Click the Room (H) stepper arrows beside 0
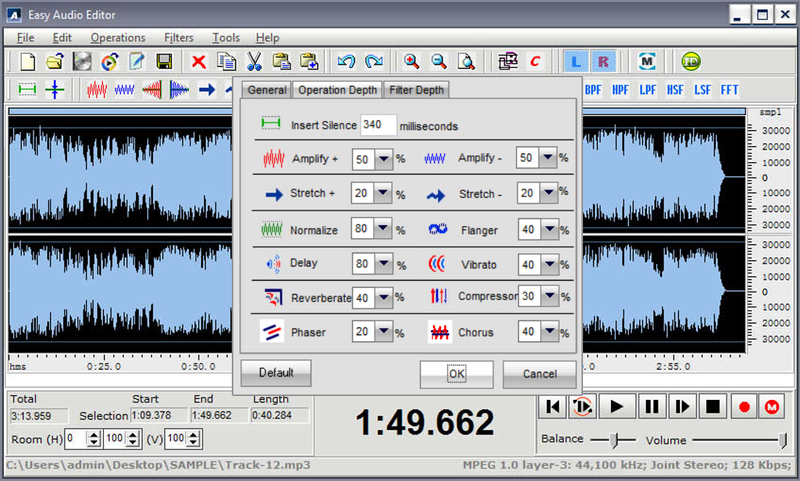The image size is (800, 481). click(93, 438)
